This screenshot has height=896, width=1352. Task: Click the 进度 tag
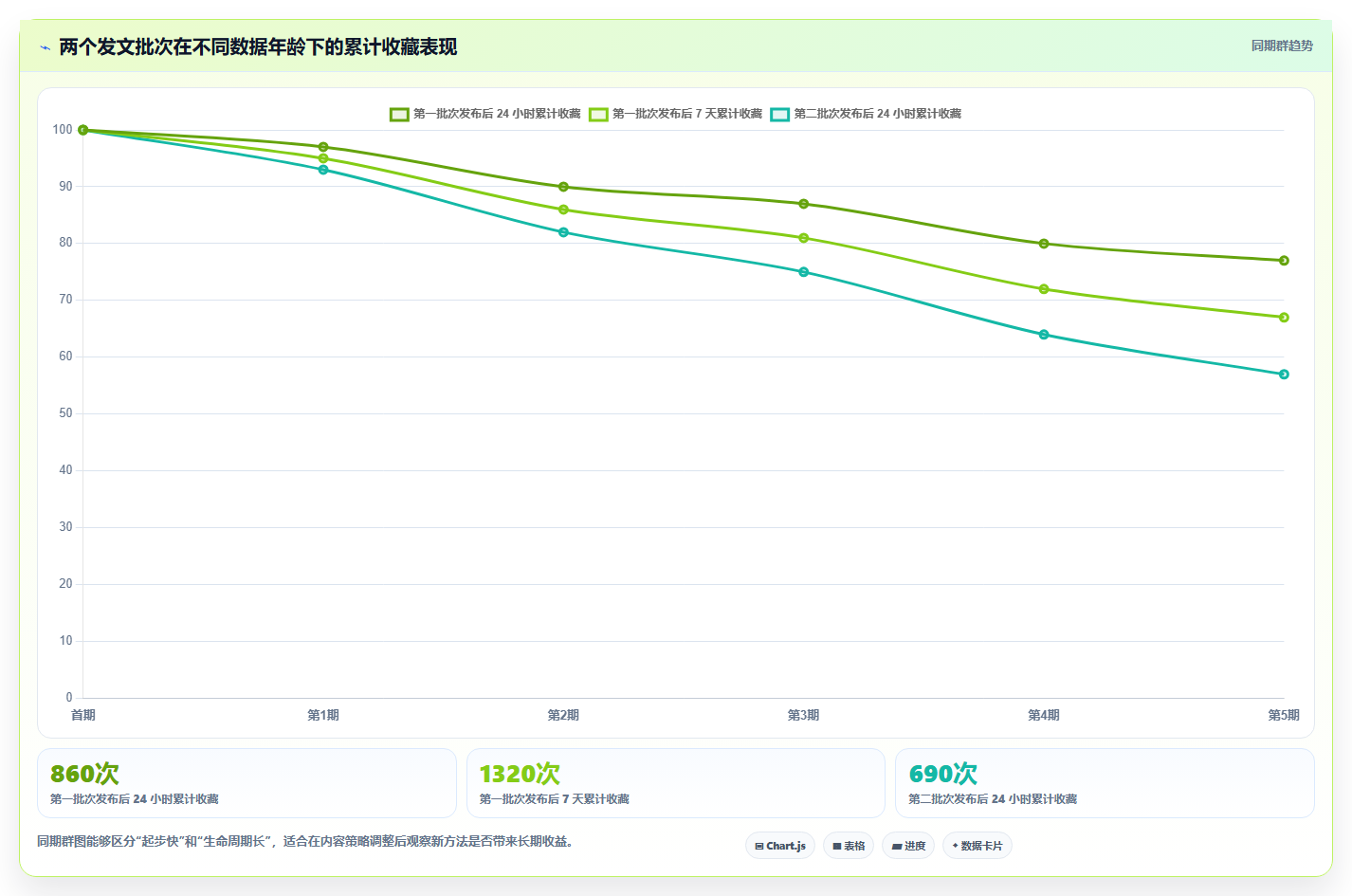[x=908, y=846]
